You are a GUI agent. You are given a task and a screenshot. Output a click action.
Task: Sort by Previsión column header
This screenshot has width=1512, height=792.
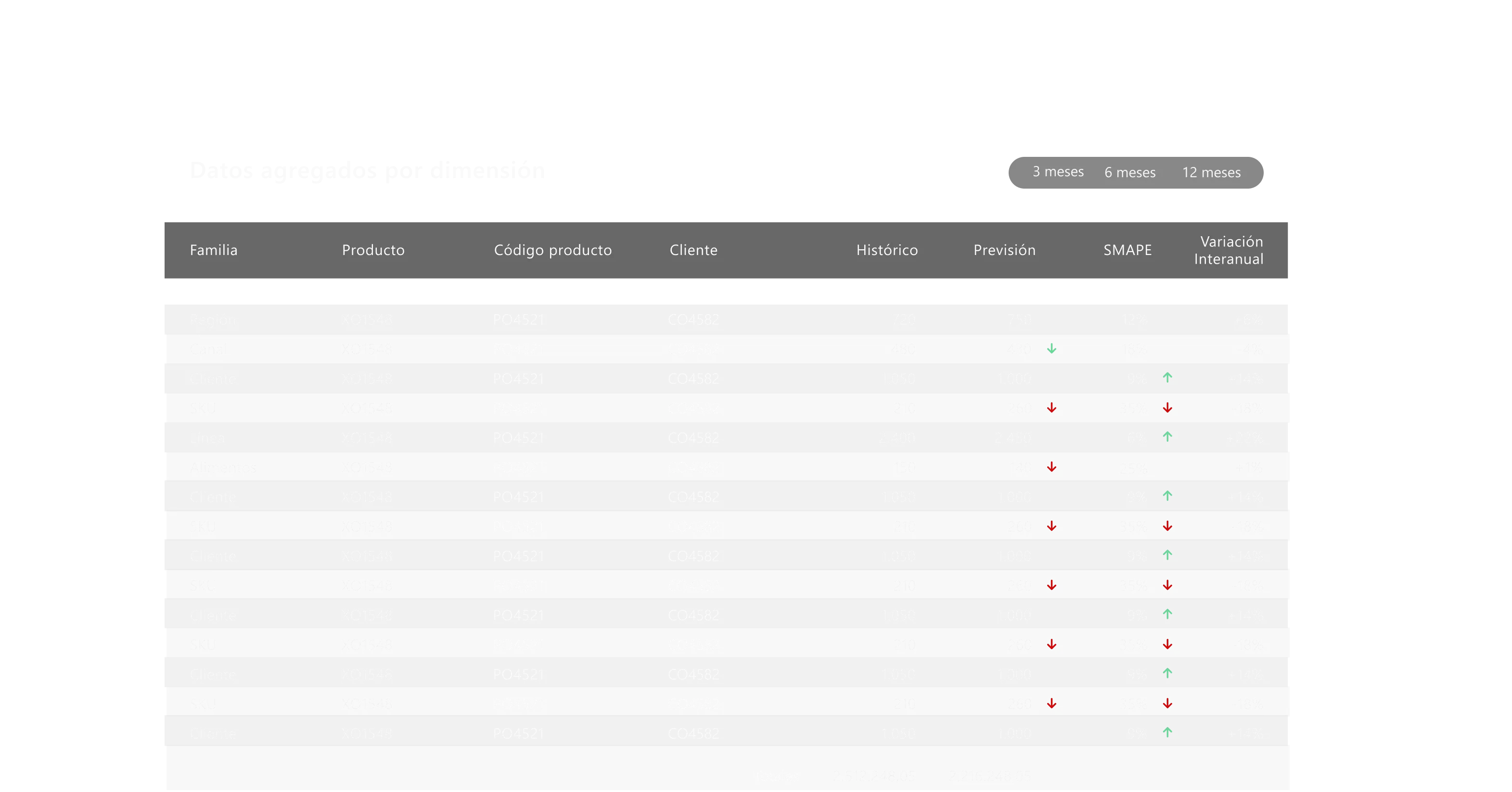click(1004, 250)
